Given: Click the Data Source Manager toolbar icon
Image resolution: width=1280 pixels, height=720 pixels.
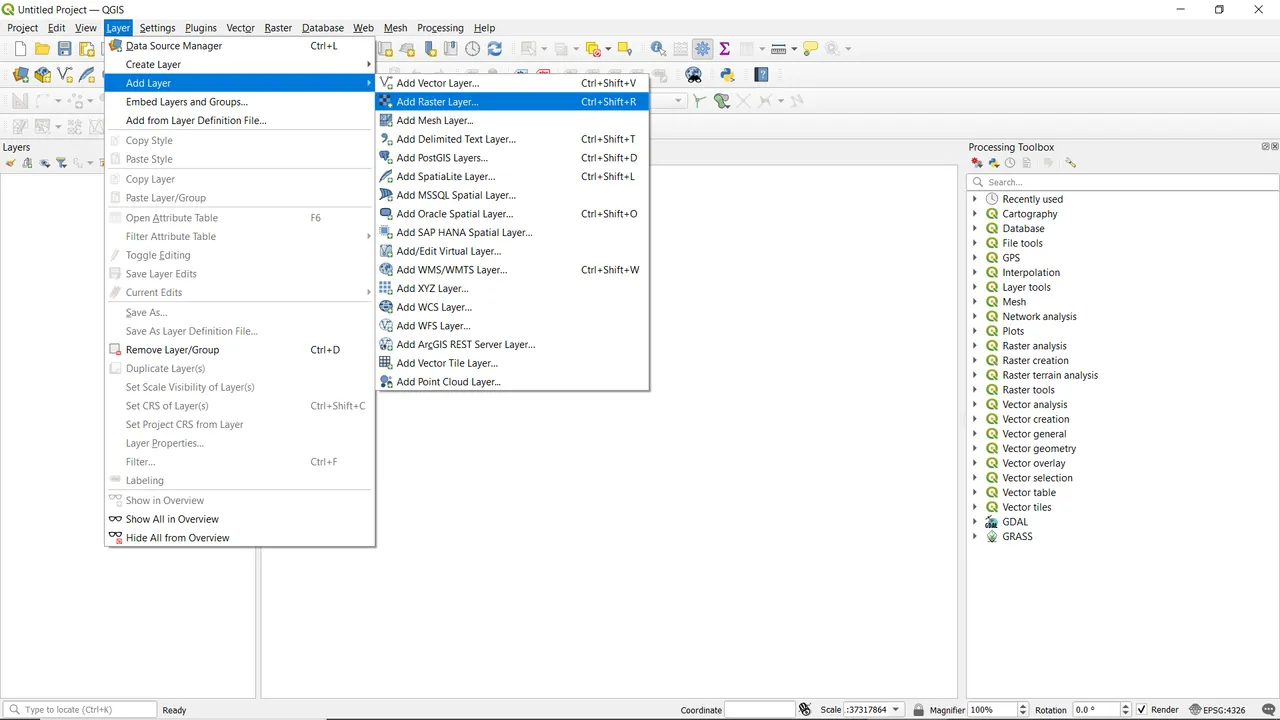Looking at the screenshot, I should (x=20, y=75).
